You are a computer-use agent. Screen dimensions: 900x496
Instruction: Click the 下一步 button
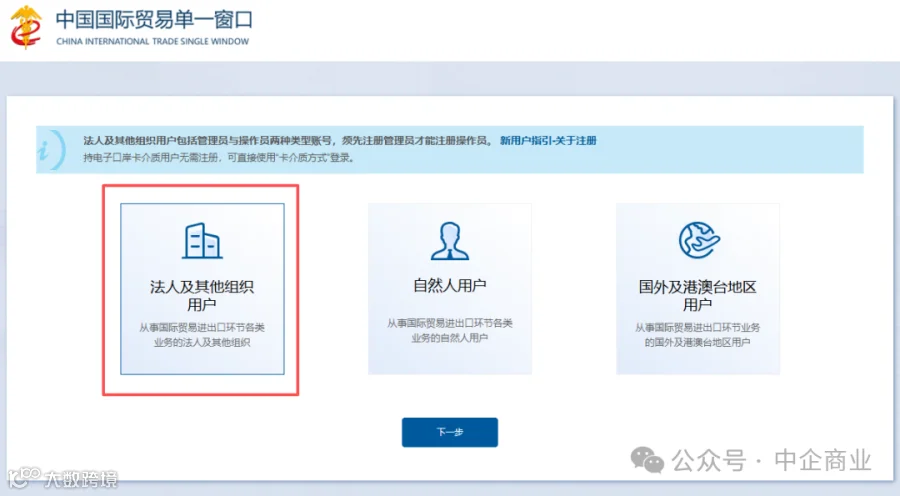450,432
